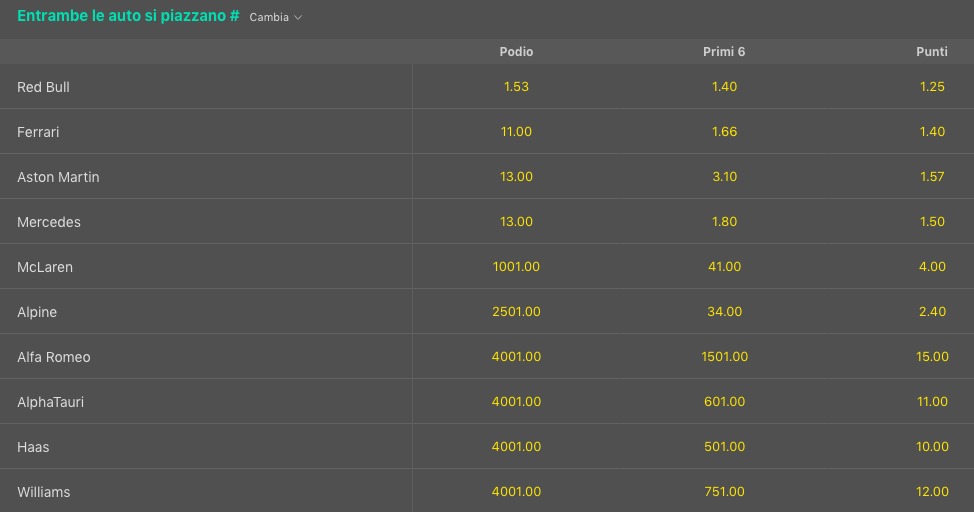The width and height of the screenshot is (974, 512).
Task: Click the Punti column header
Action: [932, 52]
